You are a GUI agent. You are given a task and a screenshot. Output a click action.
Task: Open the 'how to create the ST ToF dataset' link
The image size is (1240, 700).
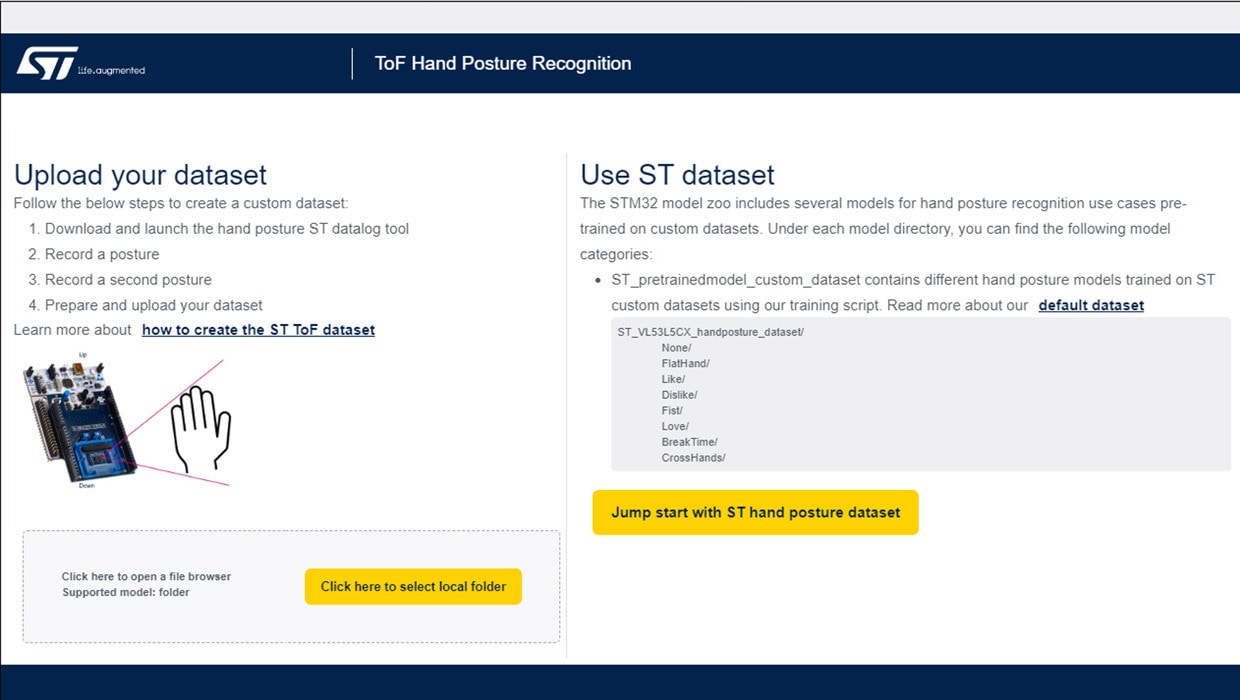click(x=258, y=330)
